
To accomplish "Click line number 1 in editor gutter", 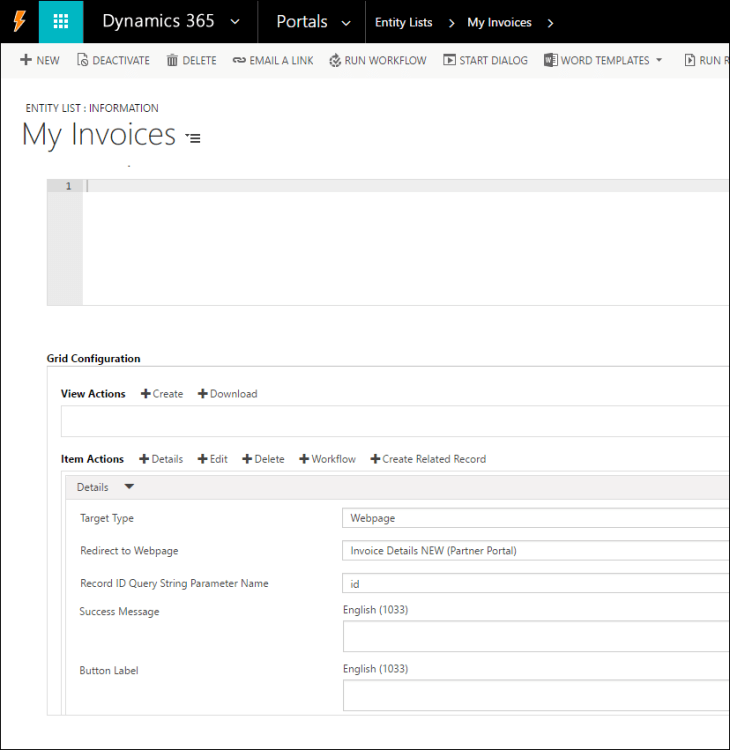I will (x=68, y=186).
